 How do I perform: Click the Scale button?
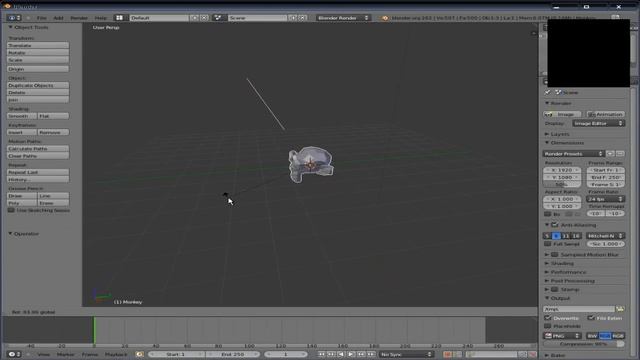click(x=38, y=60)
